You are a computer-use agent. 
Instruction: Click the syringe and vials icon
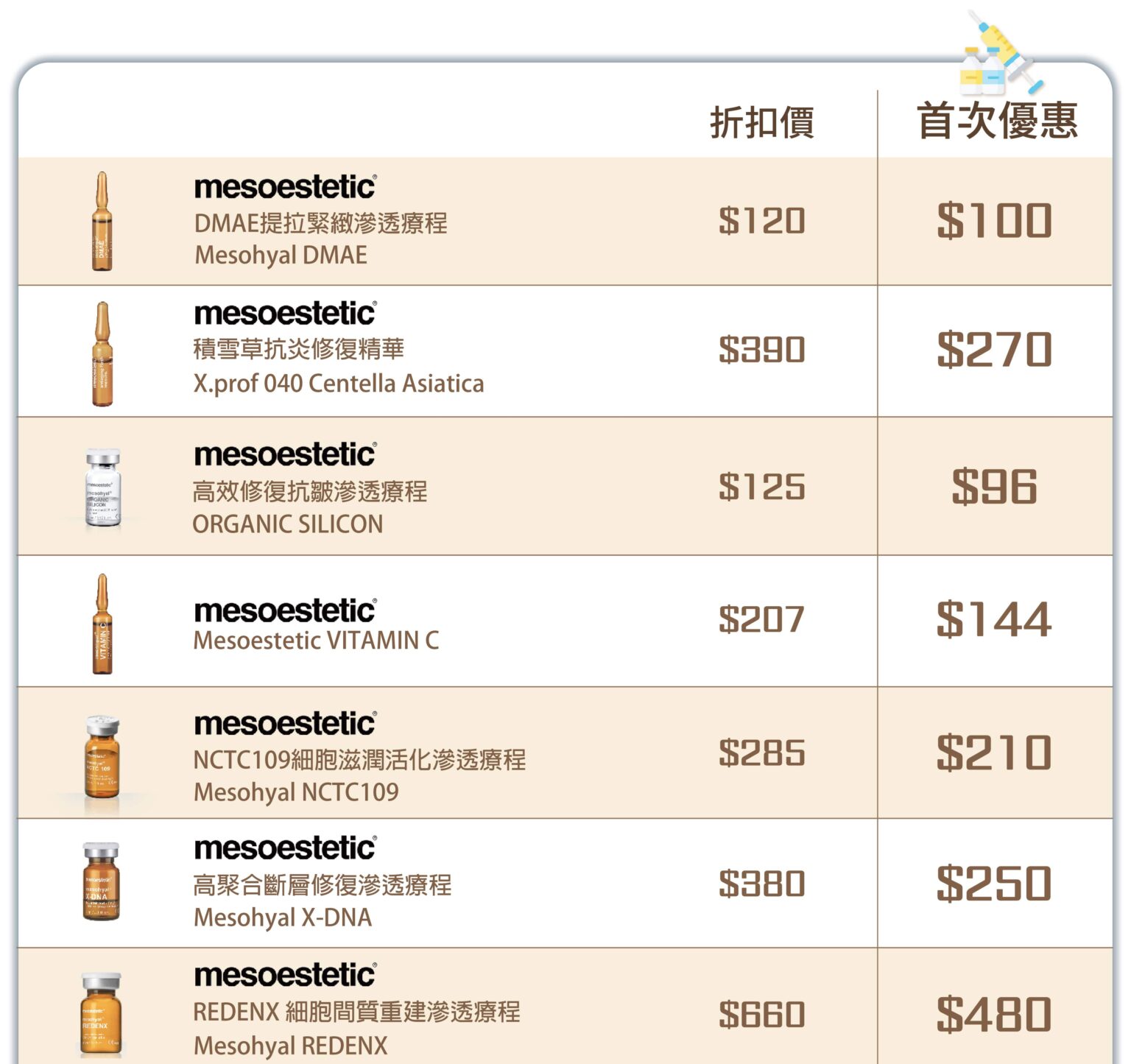(x=1002, y=53)
